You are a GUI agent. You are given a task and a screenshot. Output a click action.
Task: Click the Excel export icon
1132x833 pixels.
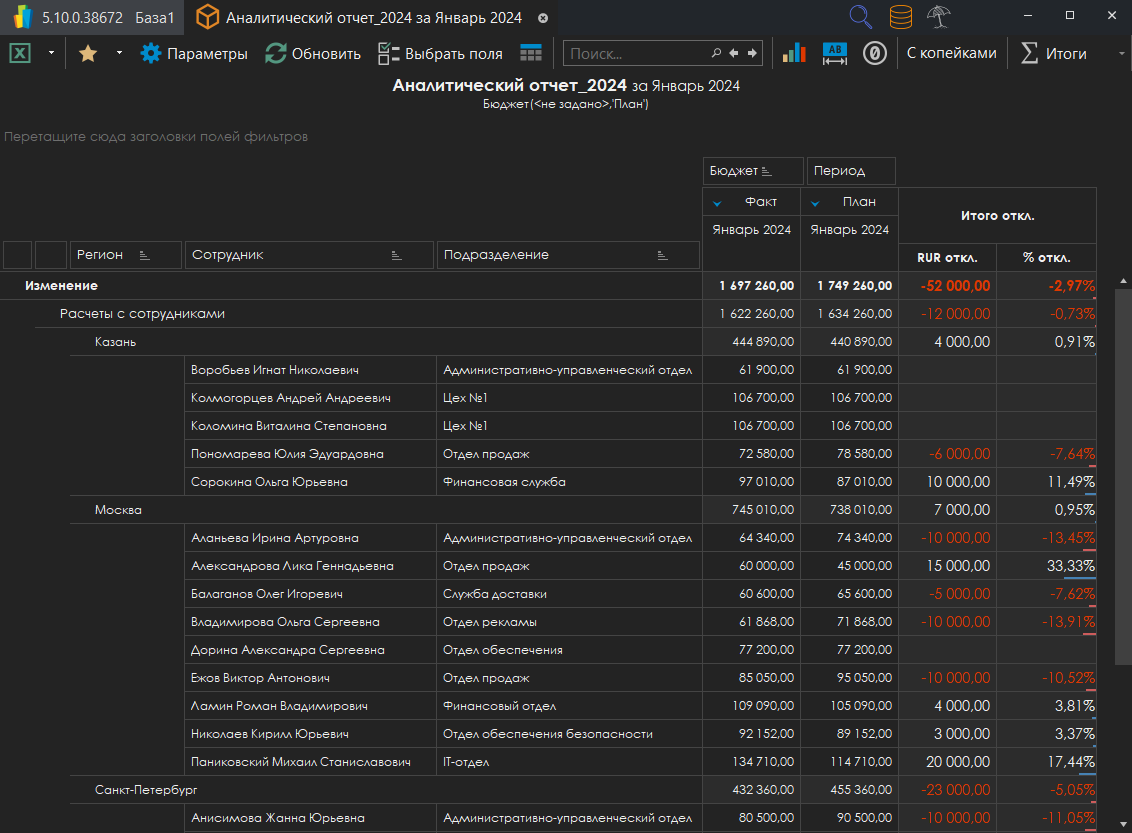[20, 53]
